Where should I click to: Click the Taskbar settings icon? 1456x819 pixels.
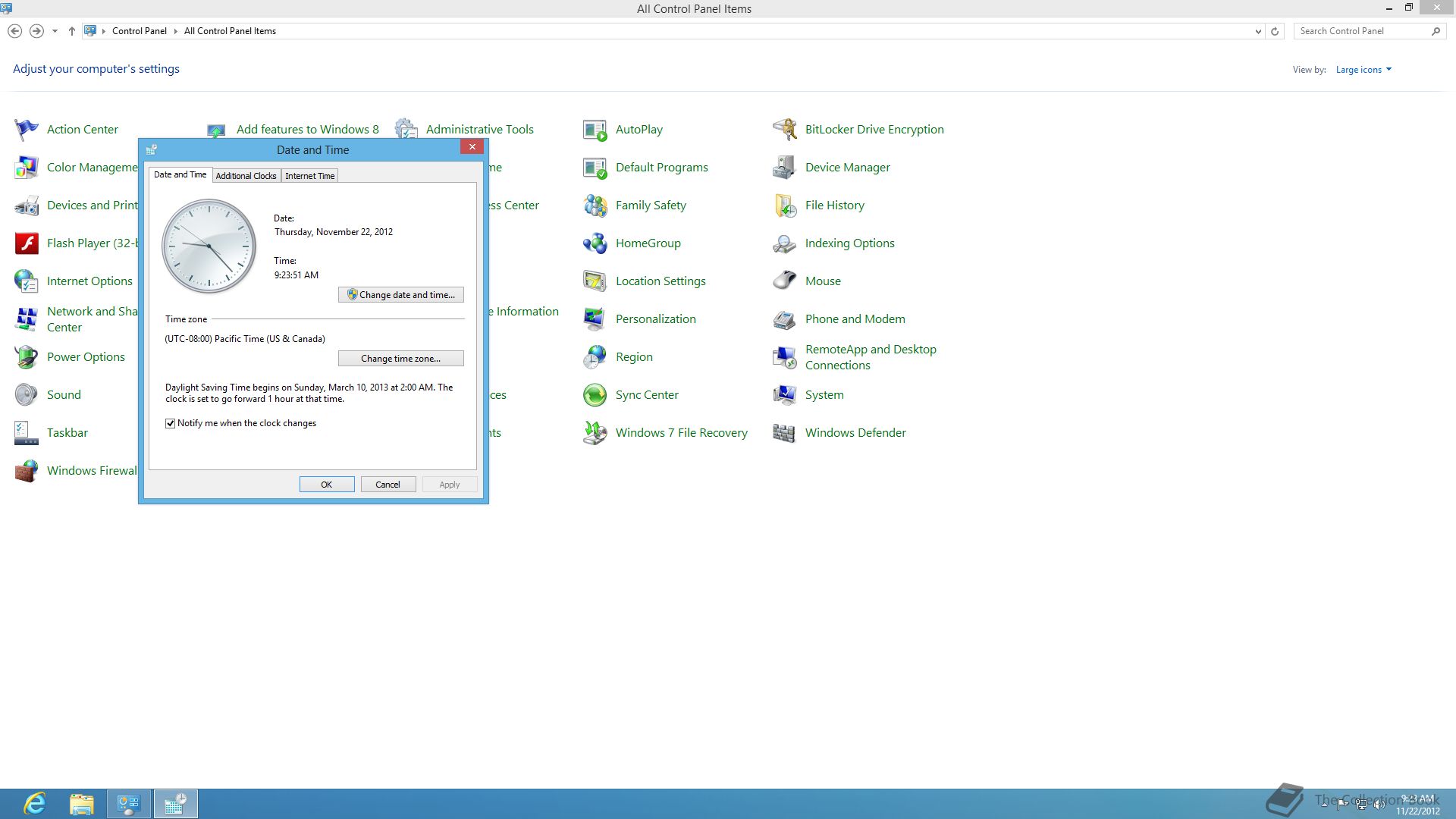[27, 433]
